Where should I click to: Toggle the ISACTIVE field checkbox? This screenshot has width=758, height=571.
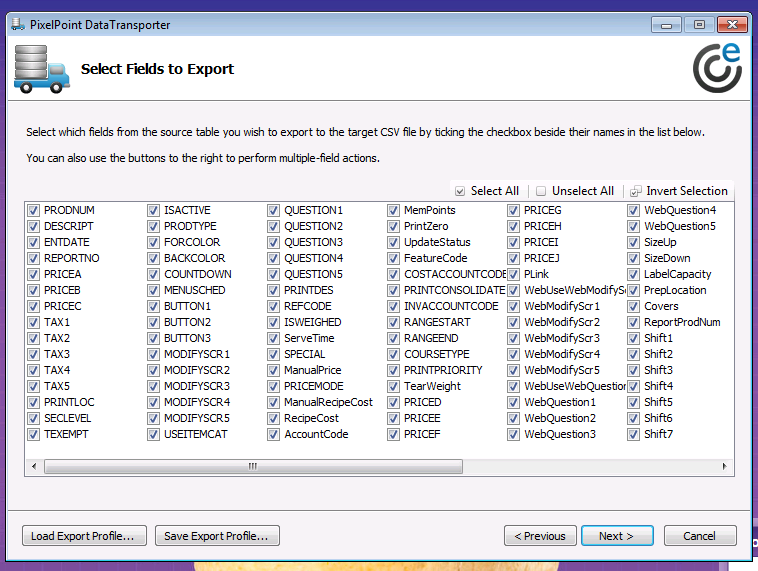[154, 211]
